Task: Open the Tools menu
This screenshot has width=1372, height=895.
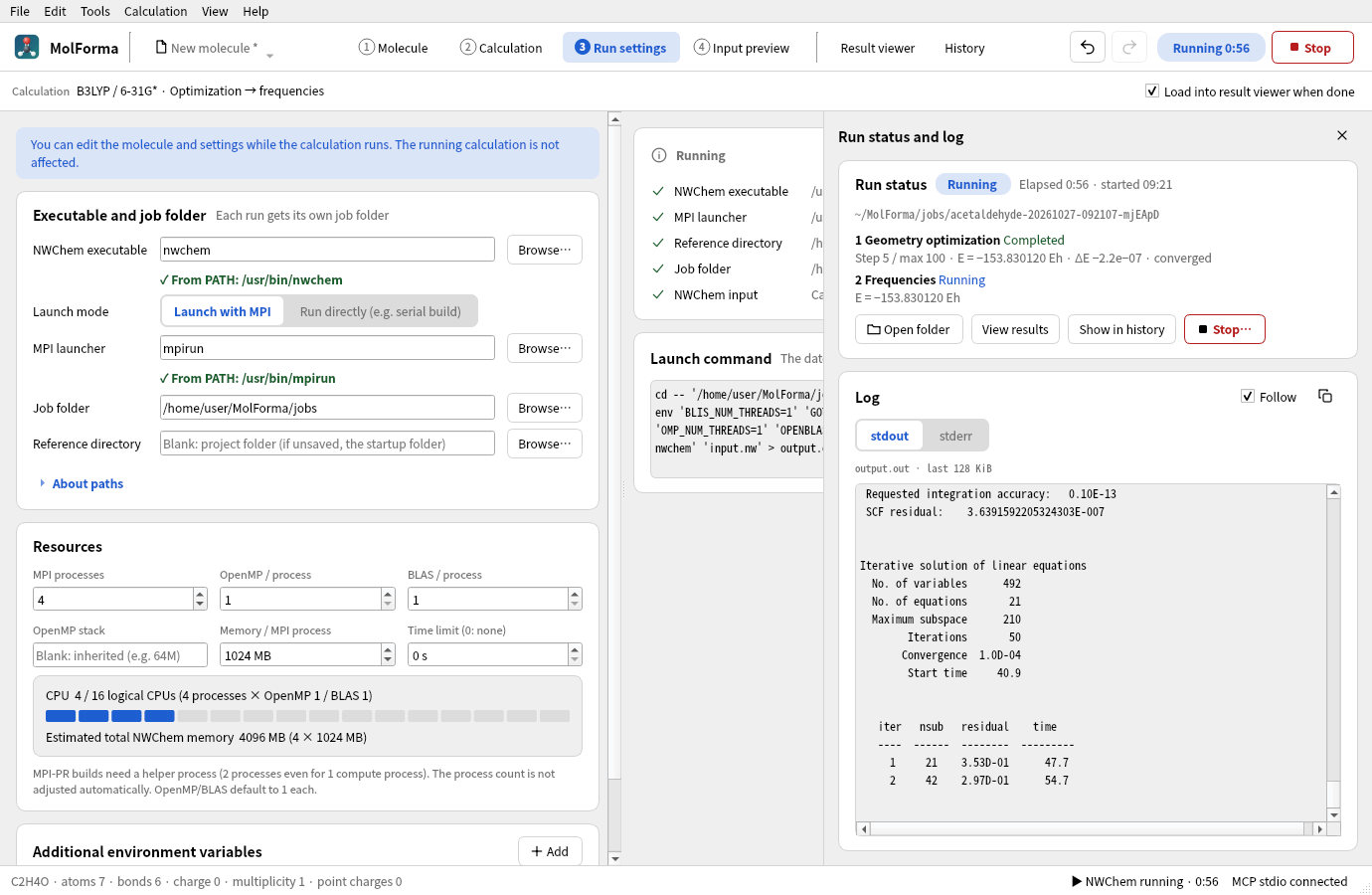Action: 95,11
